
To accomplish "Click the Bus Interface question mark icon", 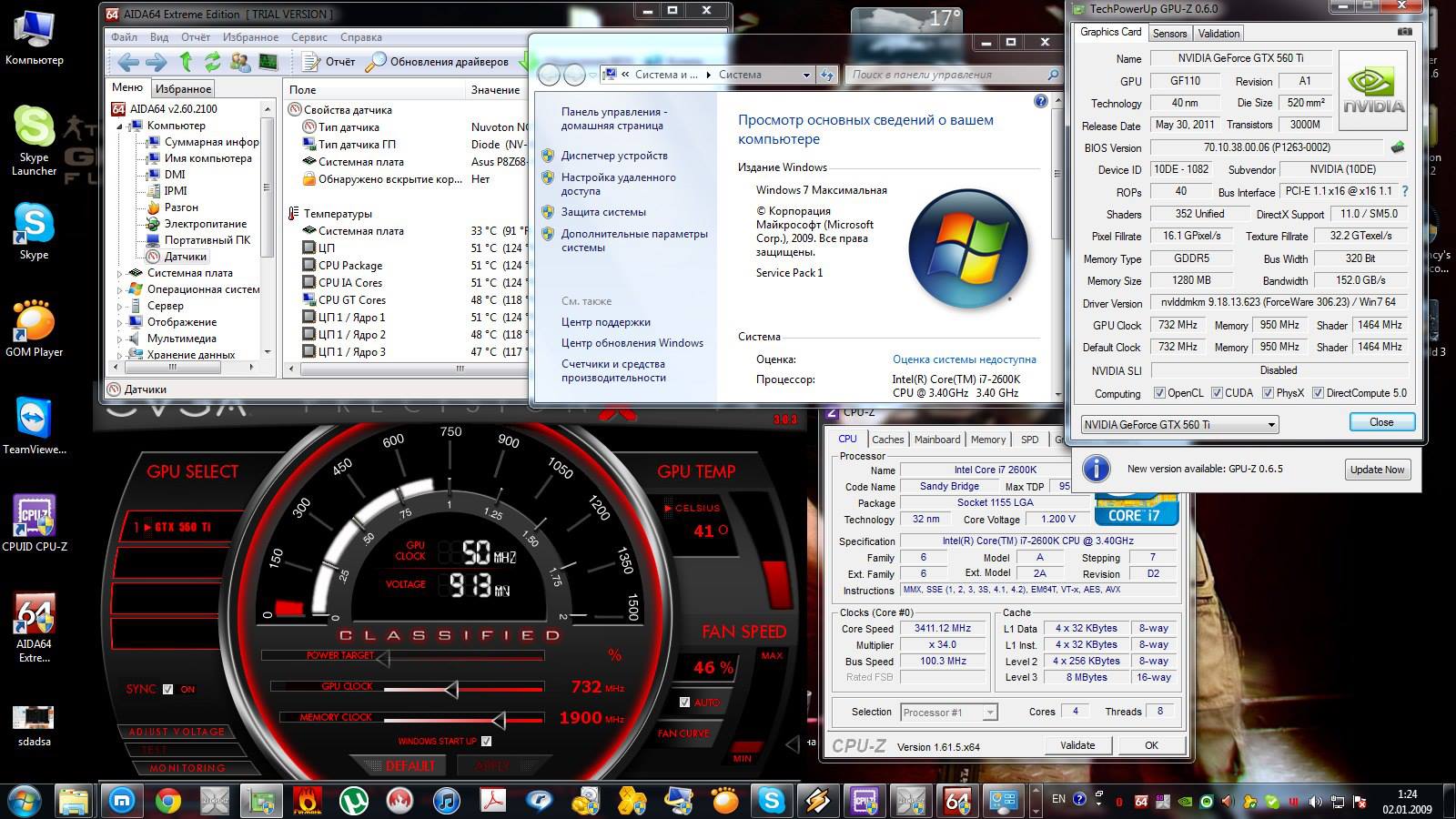I will (x=1405, y=191).
